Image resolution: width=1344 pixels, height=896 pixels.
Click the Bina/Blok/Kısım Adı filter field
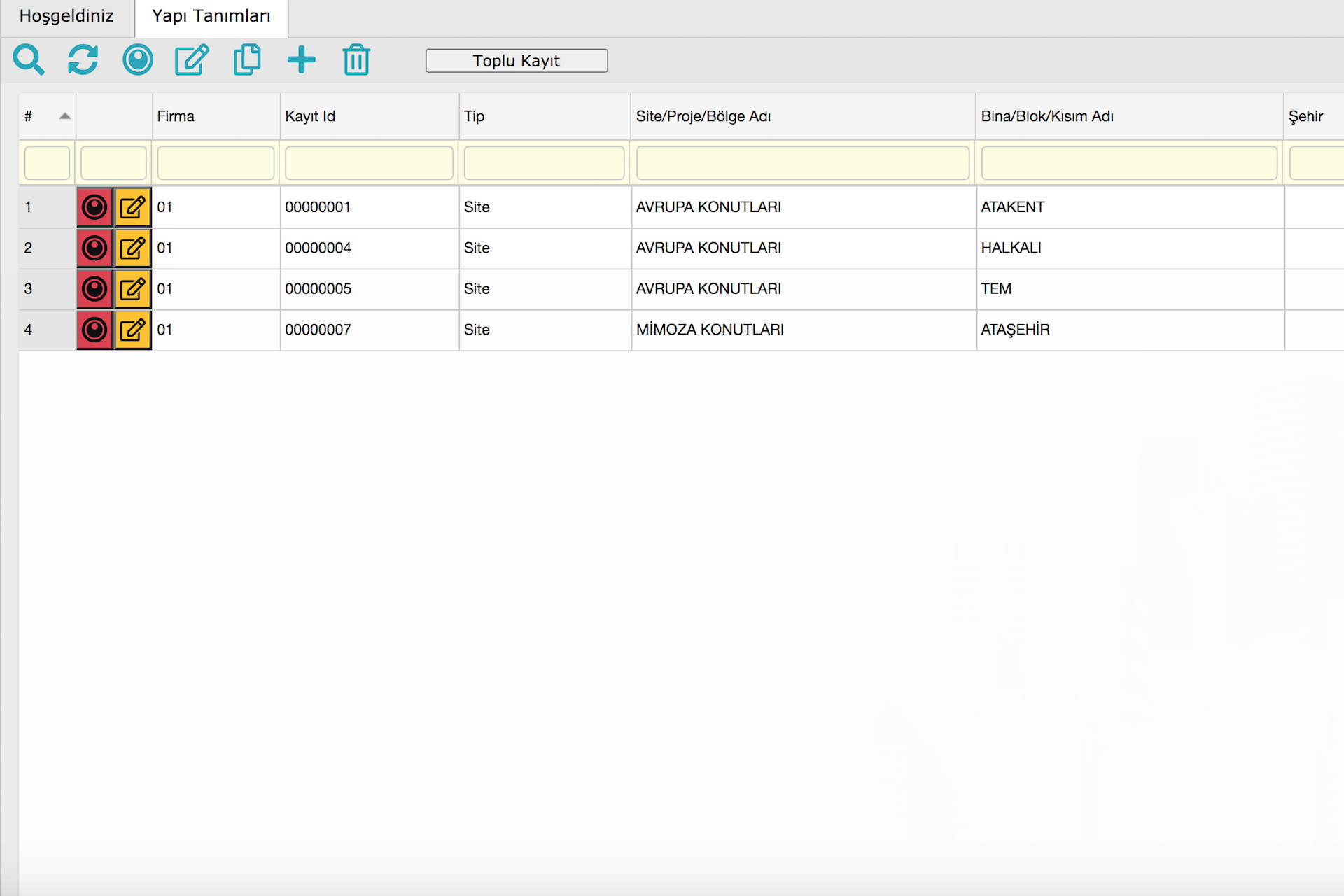click(1128, 163)
